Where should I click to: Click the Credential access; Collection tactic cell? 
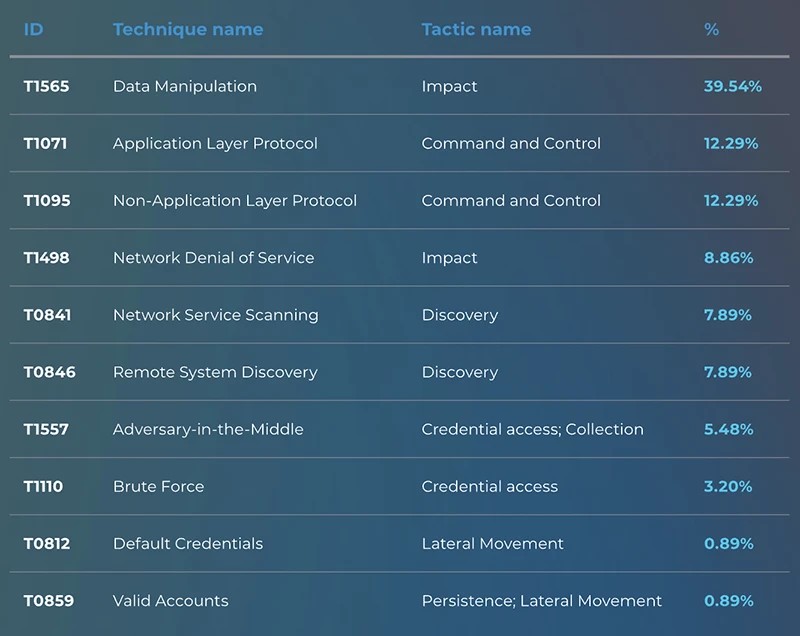532,429
